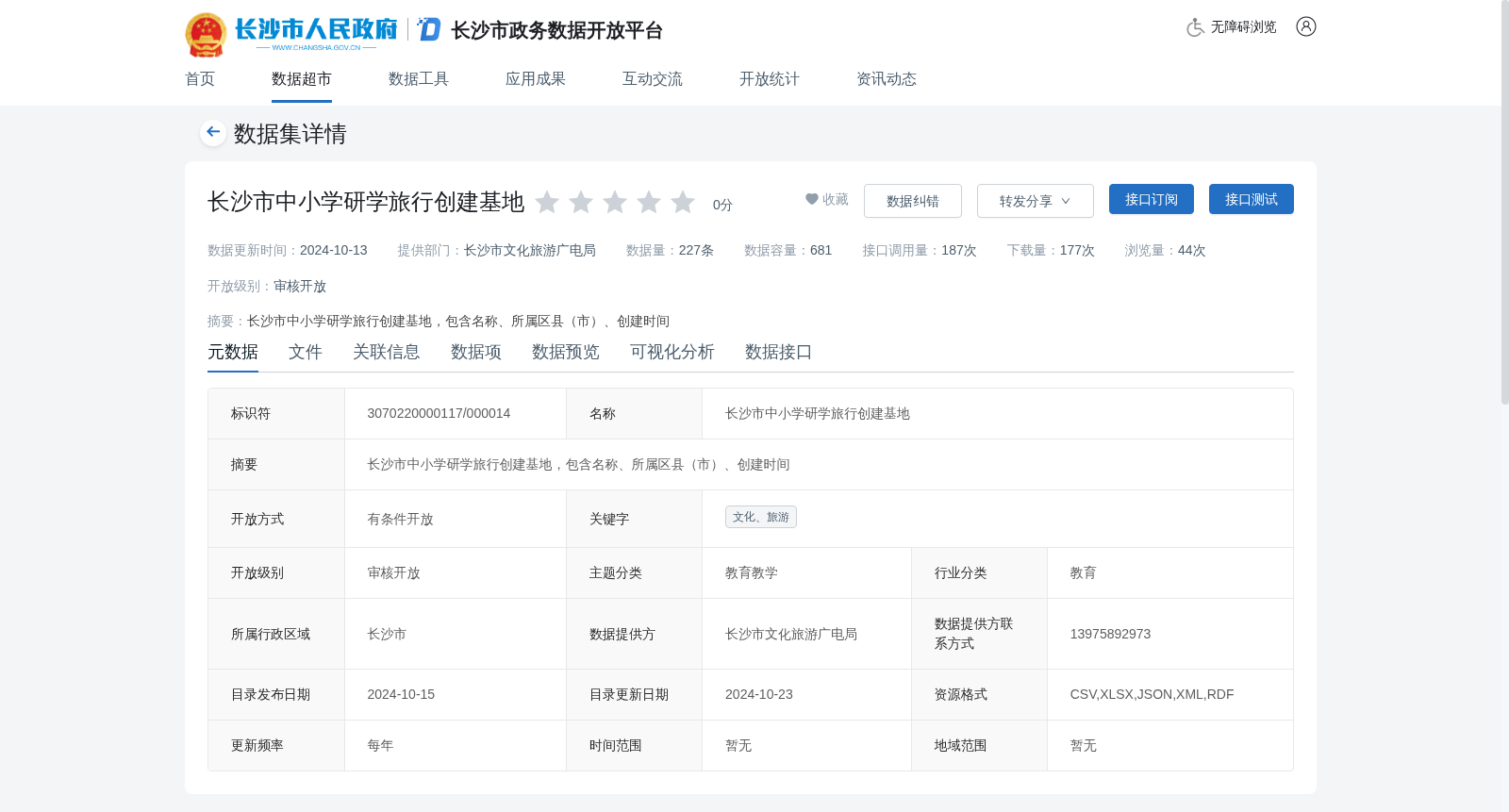Click the 有条件开放 open method value
Image resolution: width=1509 pixels, height=812 pixels.
click(400, 519)
